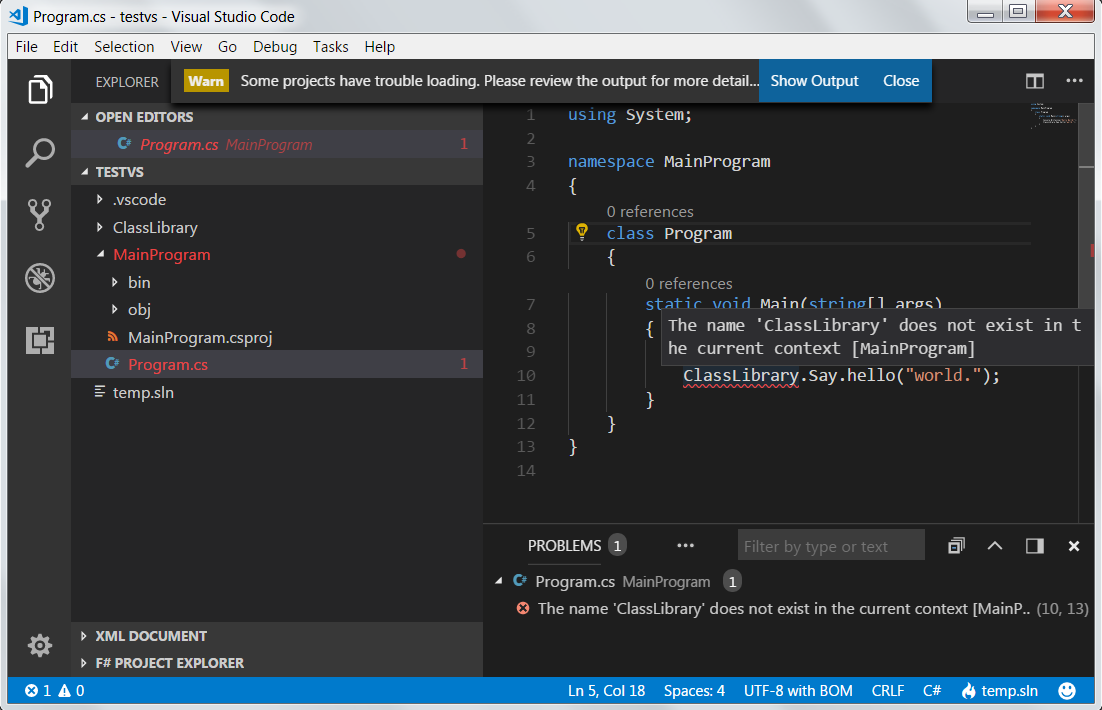Close the Problems panel
Image resolution: width=1102 pixels, height=710 pixels.
click(x=1074, y=546)
